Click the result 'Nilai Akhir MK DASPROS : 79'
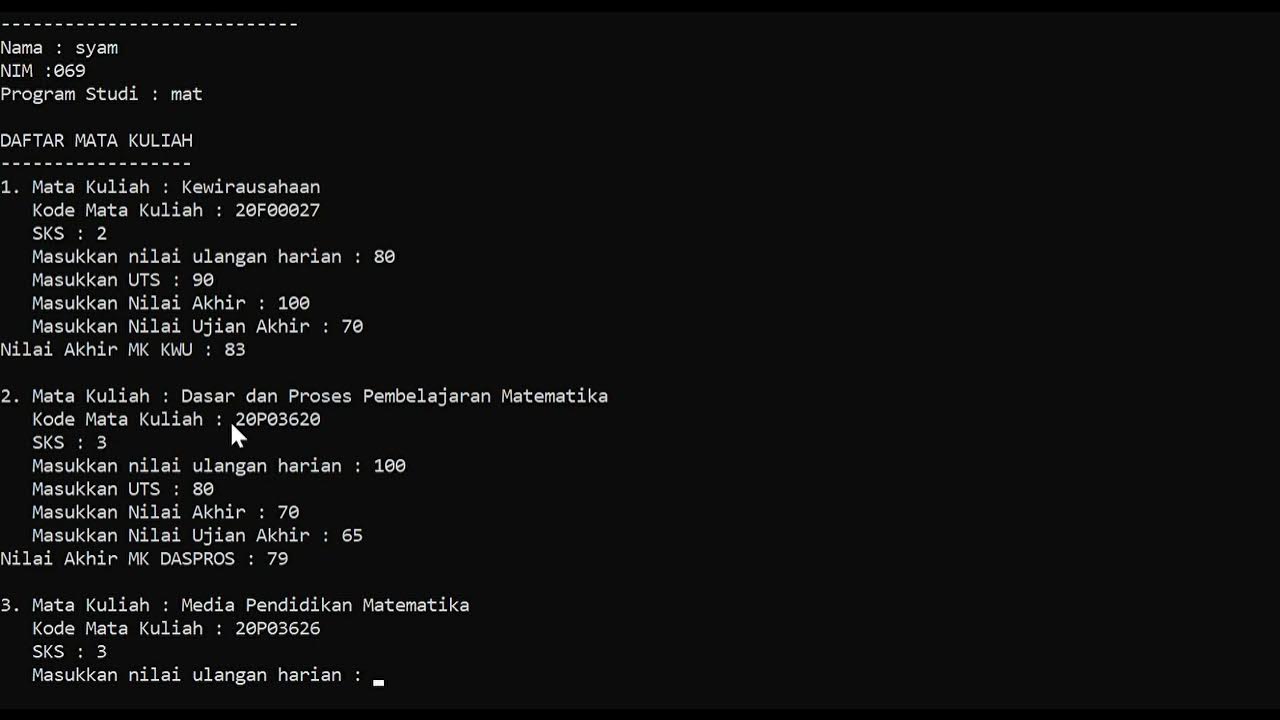The image size is (1280, 720). pyautogui.click(x=144, y=559)
